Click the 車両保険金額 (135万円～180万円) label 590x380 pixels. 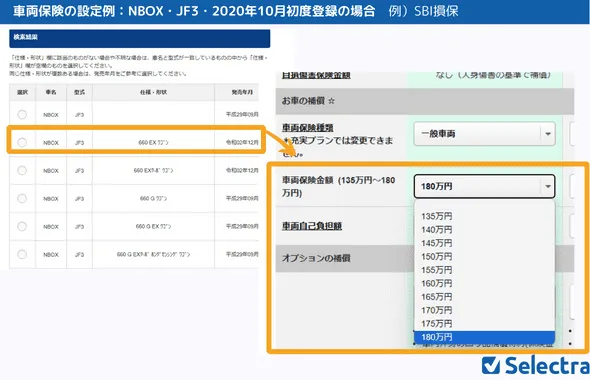pyautogui.click(x=338, y=186)
